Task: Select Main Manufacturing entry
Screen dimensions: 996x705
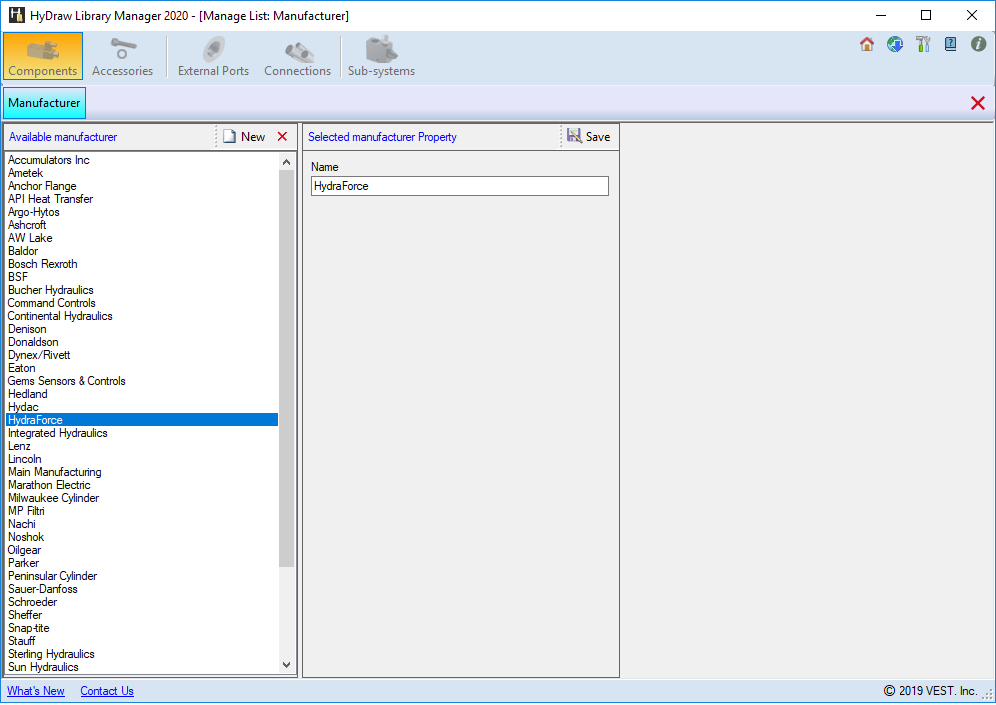Action: point(142,472)
